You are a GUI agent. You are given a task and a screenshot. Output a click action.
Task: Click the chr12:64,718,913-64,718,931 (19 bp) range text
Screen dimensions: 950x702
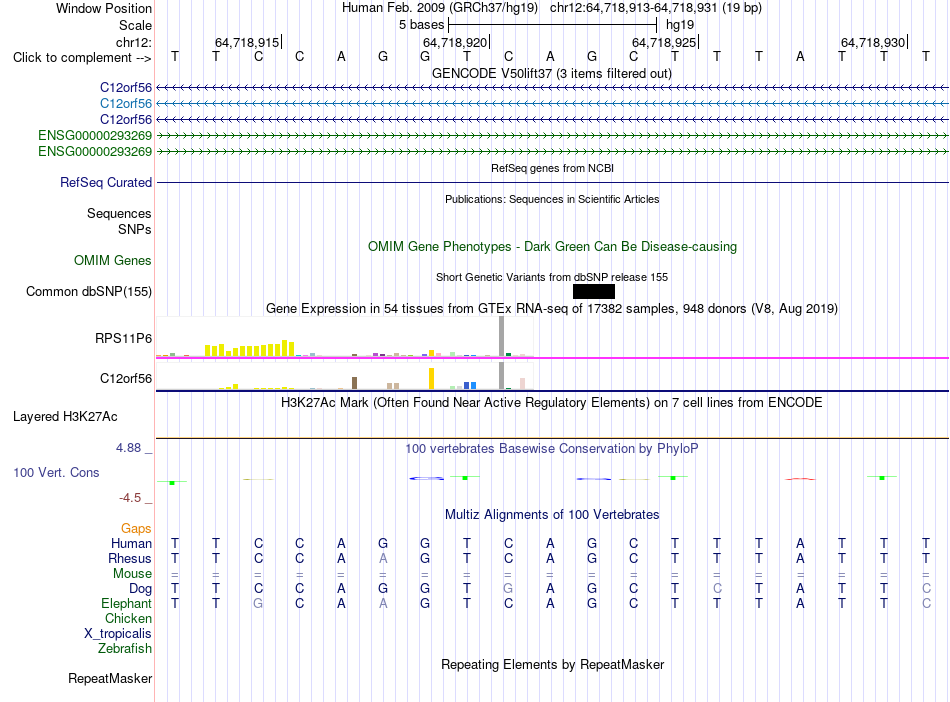[656, 8]
